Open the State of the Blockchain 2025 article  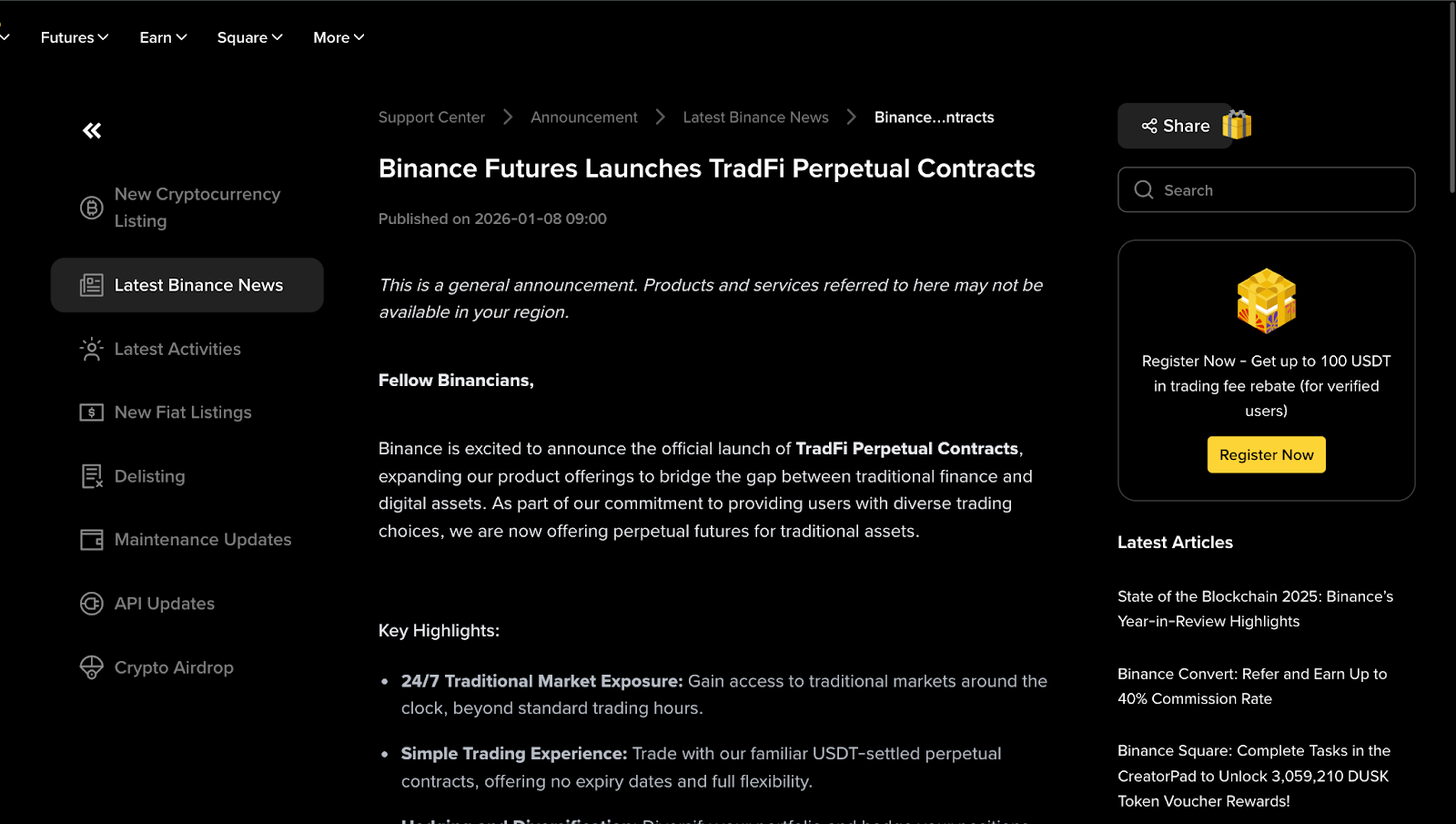[1255, 608]
